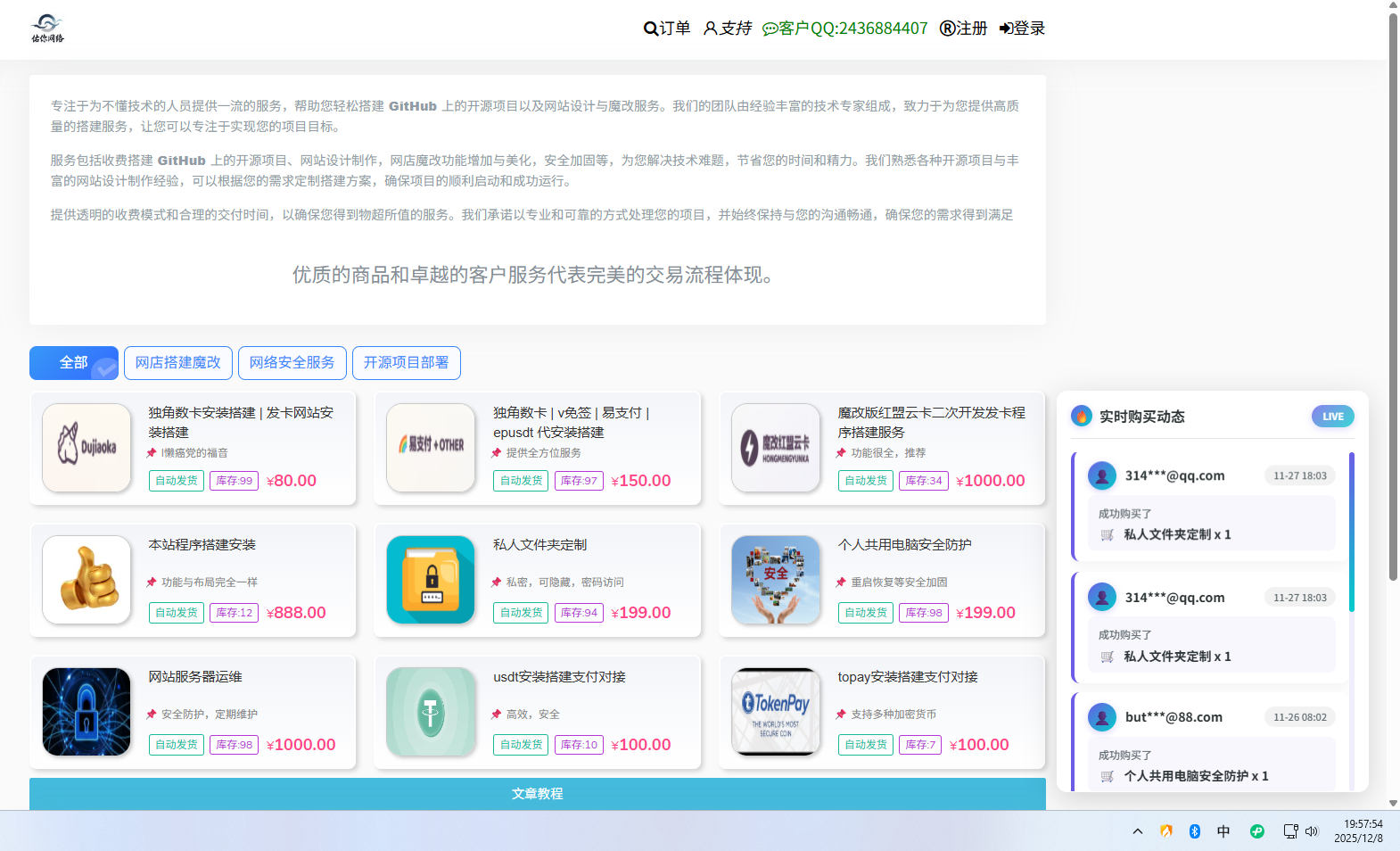Click the blue padlock server icon
This screenshot has height=851, width=1400.
(x=86, y=712)
